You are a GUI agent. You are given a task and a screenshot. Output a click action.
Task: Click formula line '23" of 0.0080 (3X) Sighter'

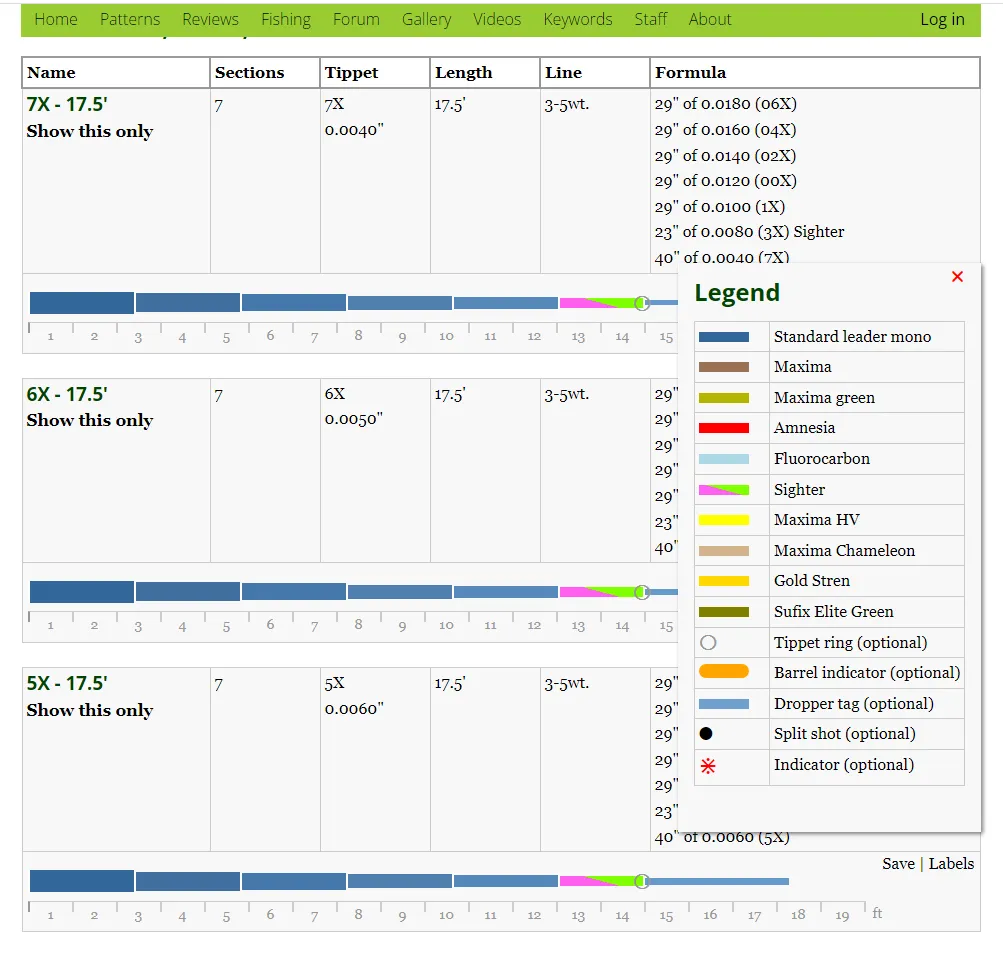click(x=749, y=232)
